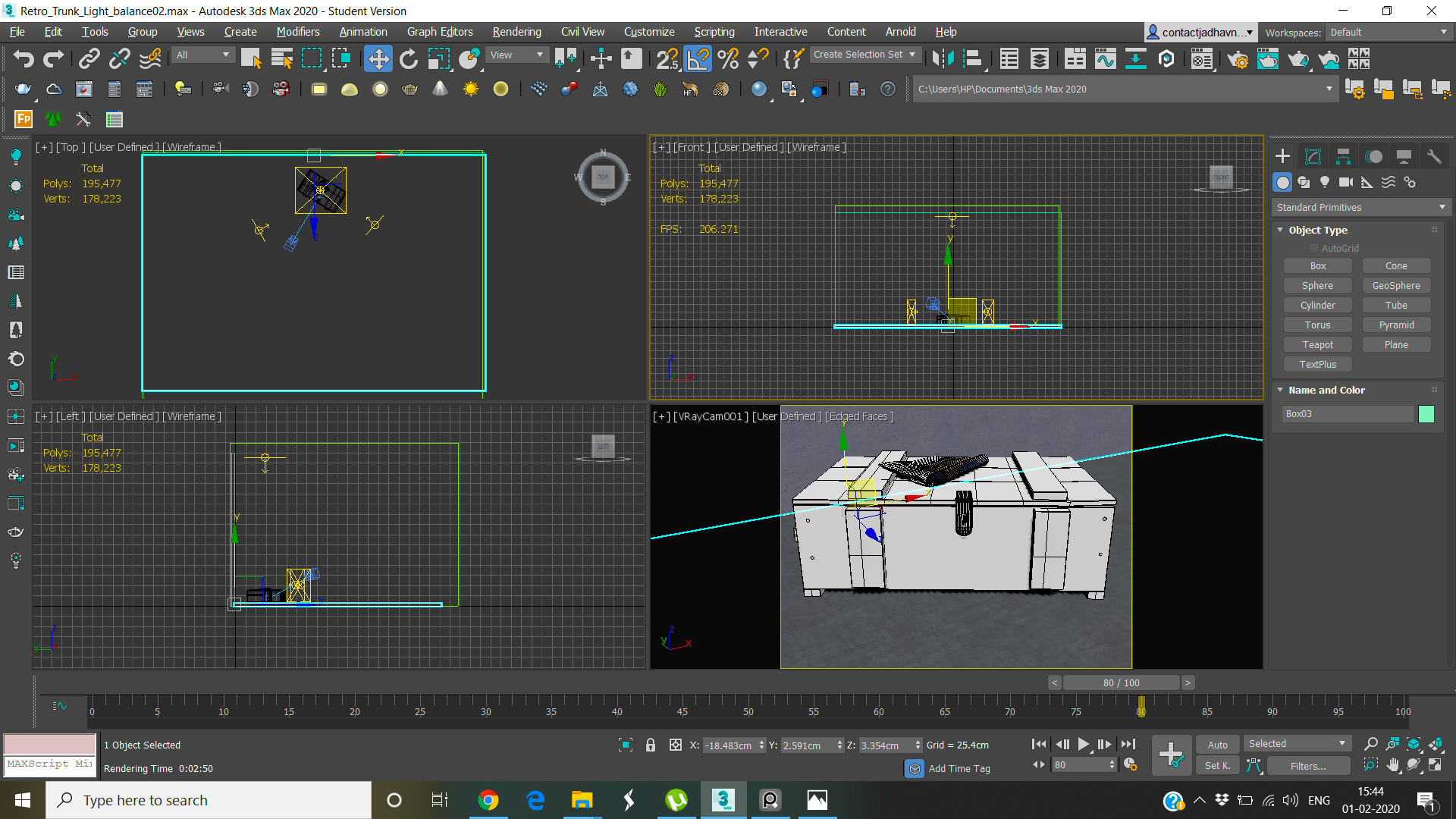This screenshot has height=819, width=1456.
Task: Open the Modifiers menu
Action: click(x=298, y=32)
